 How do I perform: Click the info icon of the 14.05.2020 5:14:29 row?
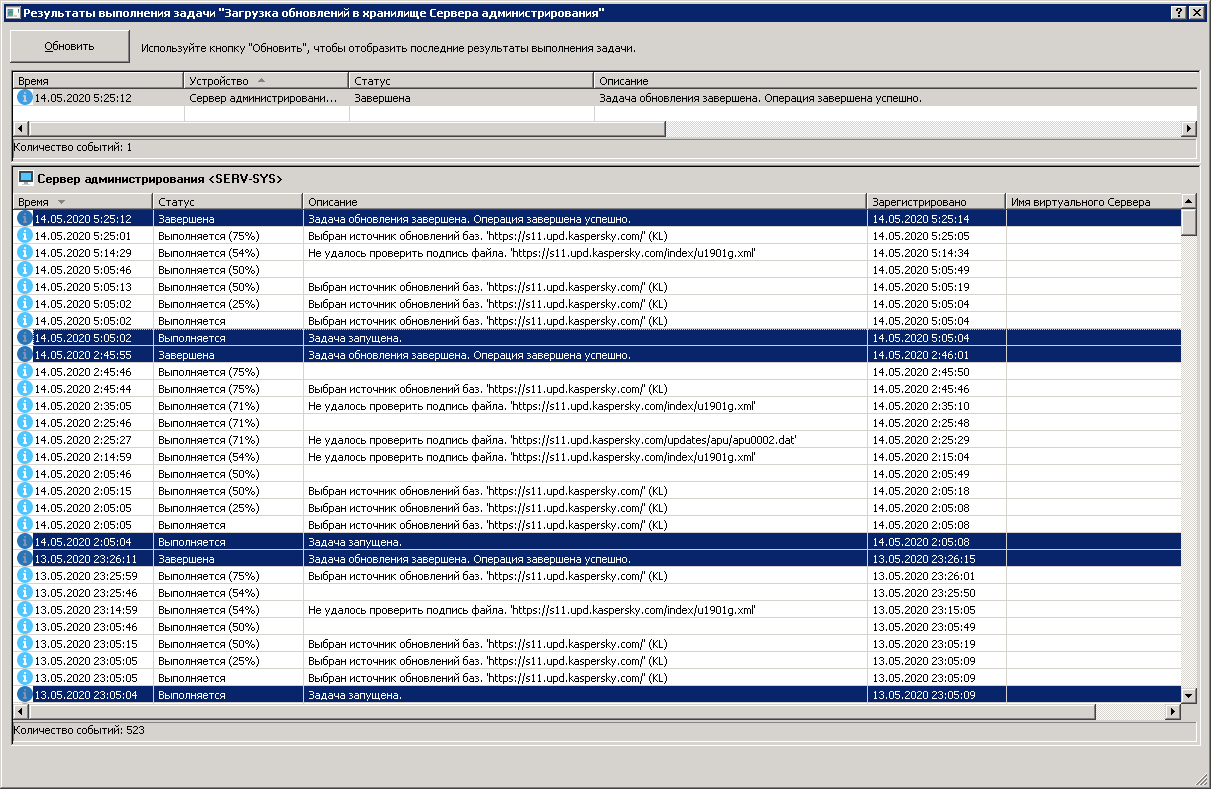tap(25, 253)
